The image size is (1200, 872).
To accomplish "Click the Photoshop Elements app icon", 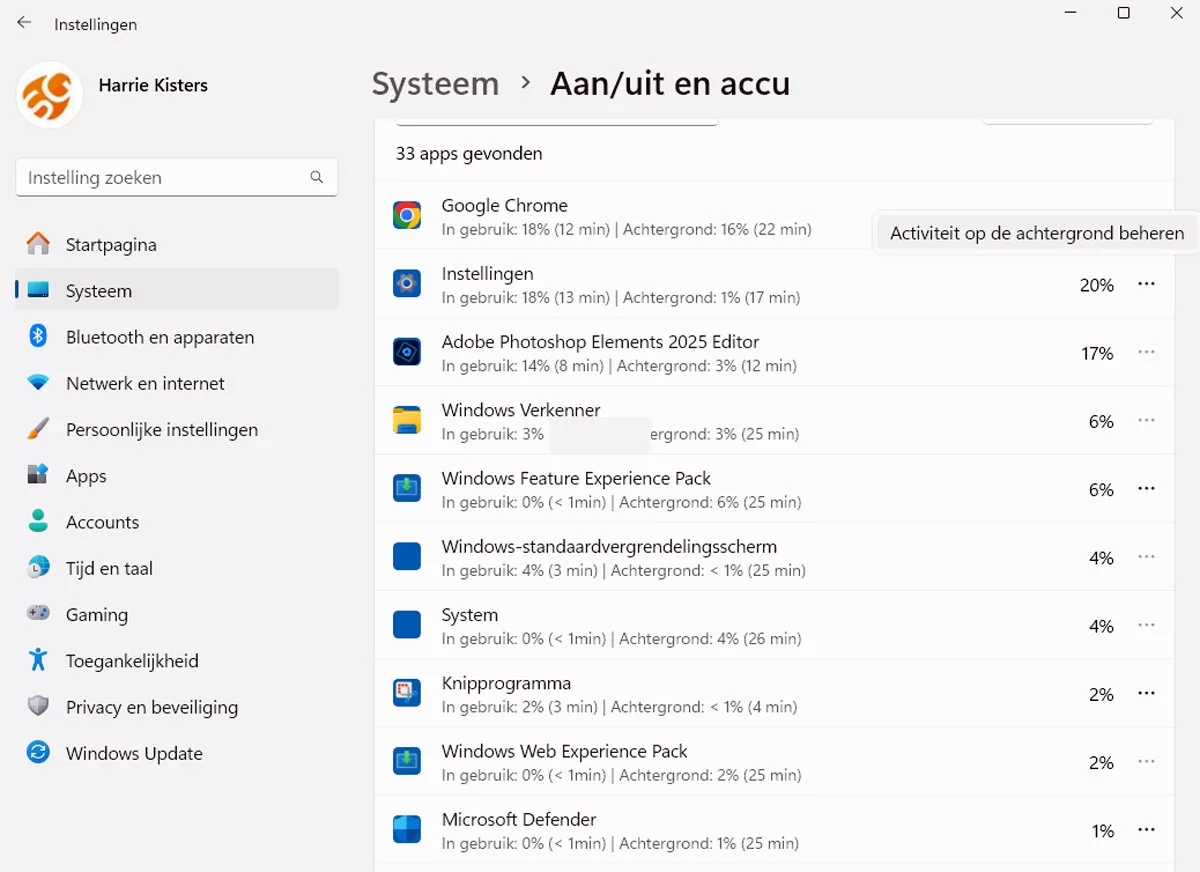I will 407,352.
